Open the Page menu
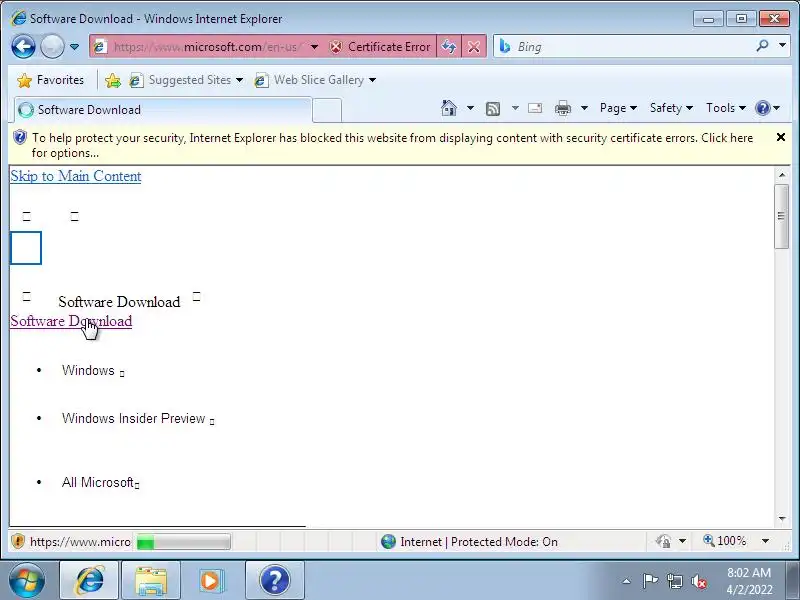Viewport: 800px width, 600px height. [618, 108]
